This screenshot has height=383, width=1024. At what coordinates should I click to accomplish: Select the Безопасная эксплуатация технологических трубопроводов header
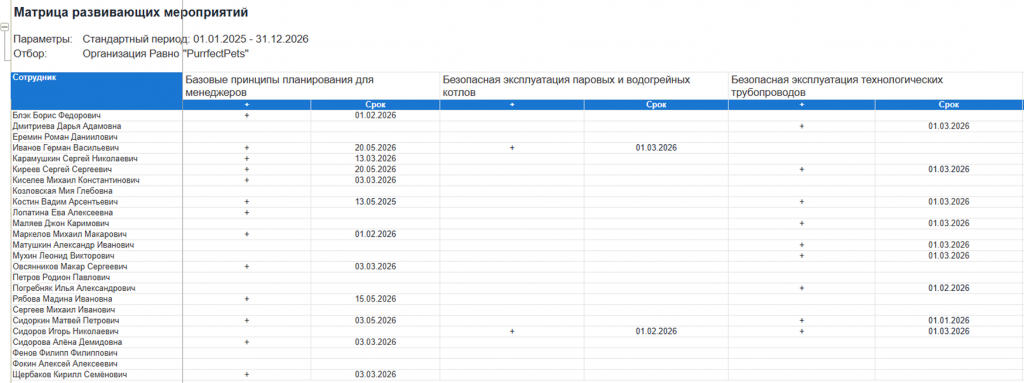875,86
